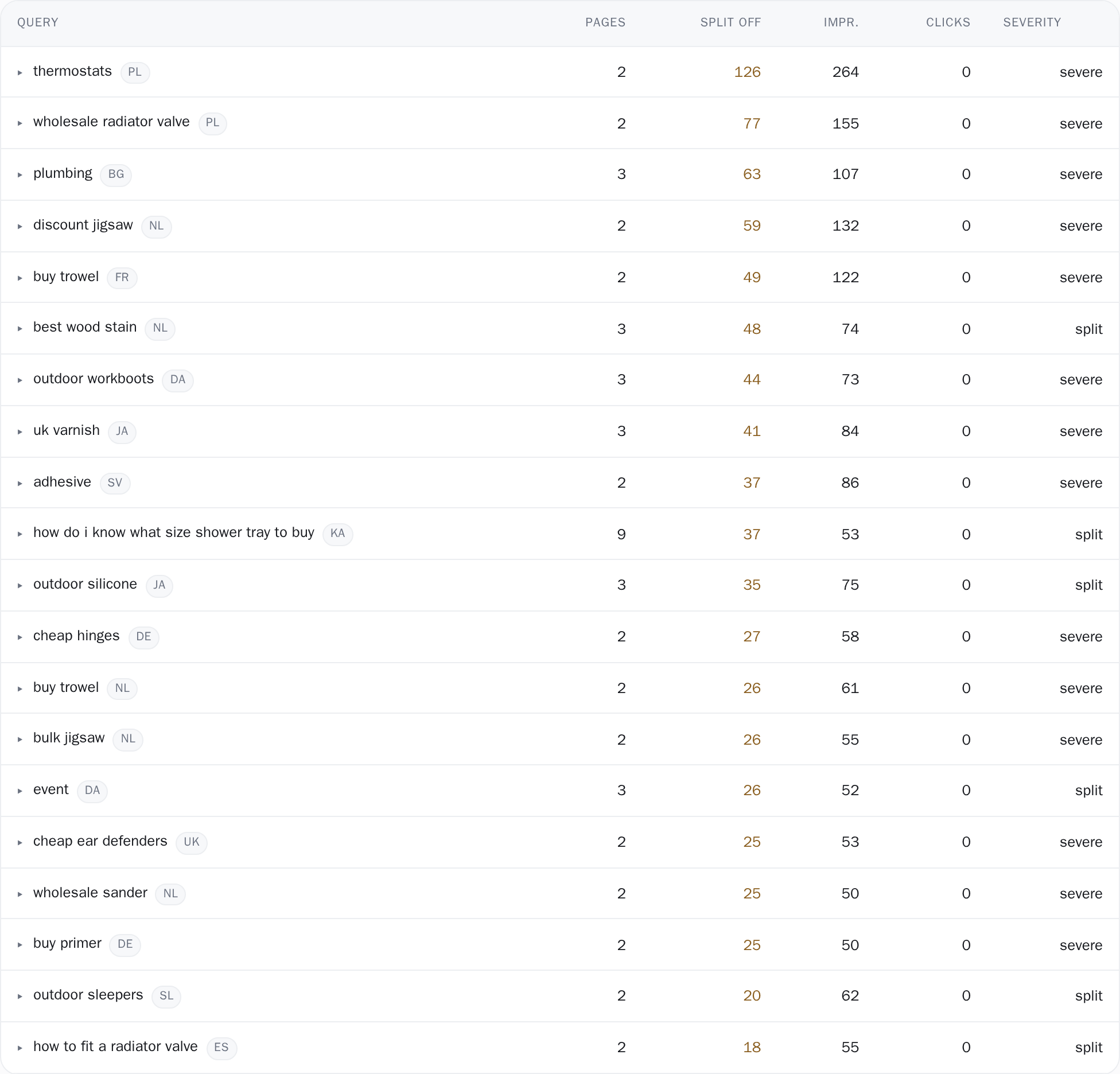The height and width of the screenshot is (1074, 1120).
Task: Sort by the PAGES column header
Action: tap(605, 22)
